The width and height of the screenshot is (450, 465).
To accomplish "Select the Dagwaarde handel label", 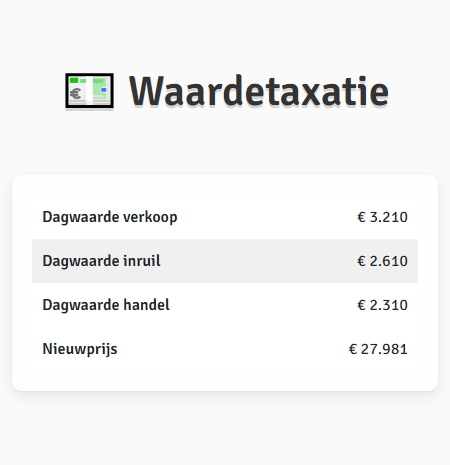I will 106,305.
